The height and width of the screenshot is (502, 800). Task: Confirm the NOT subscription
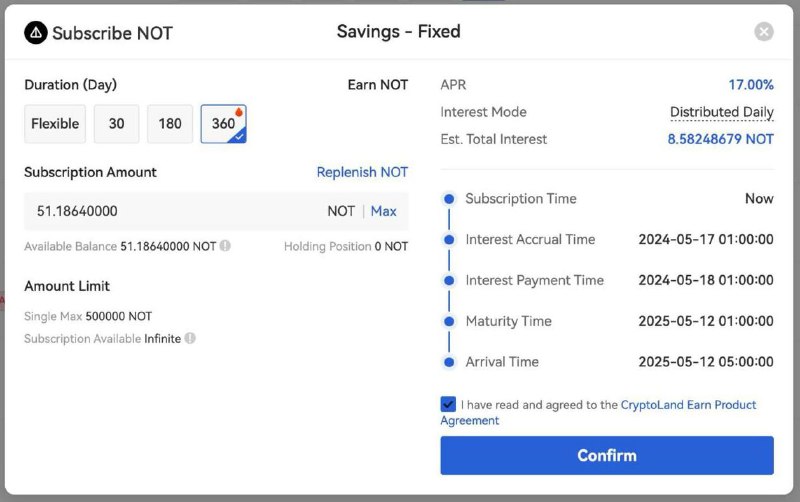(607, 456)
